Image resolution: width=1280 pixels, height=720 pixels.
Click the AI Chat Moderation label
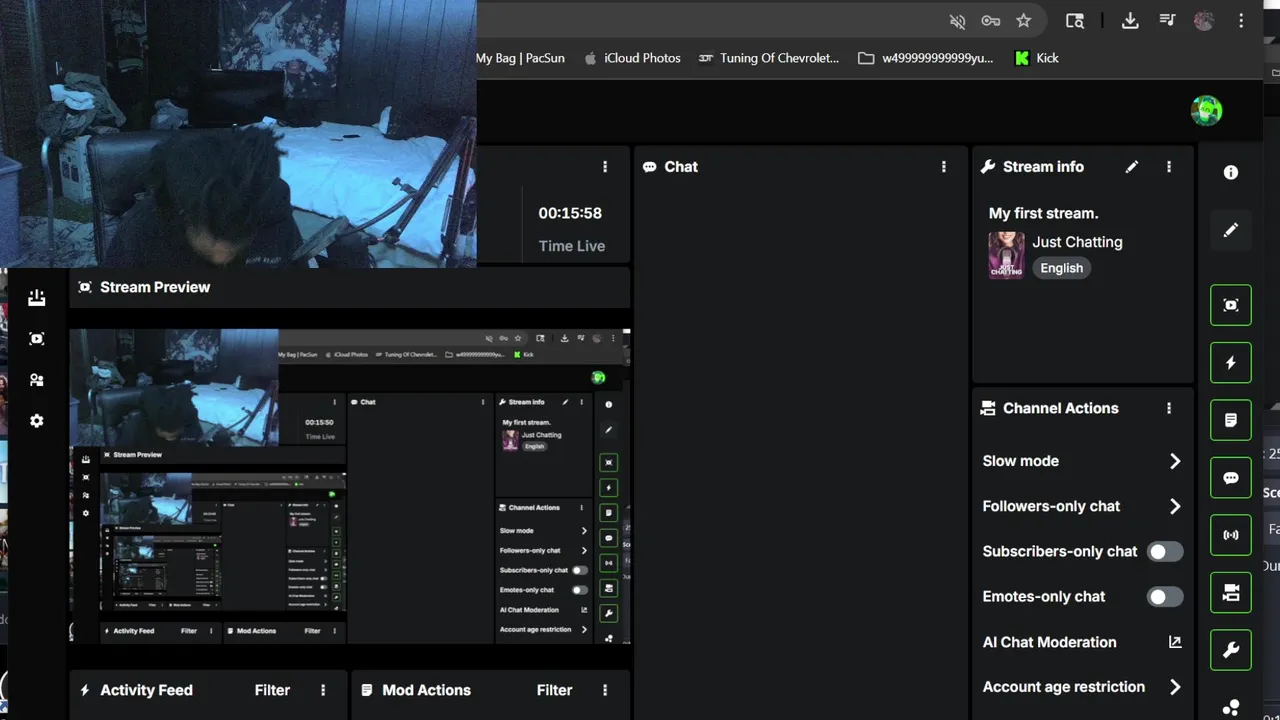pos(1049,642)
